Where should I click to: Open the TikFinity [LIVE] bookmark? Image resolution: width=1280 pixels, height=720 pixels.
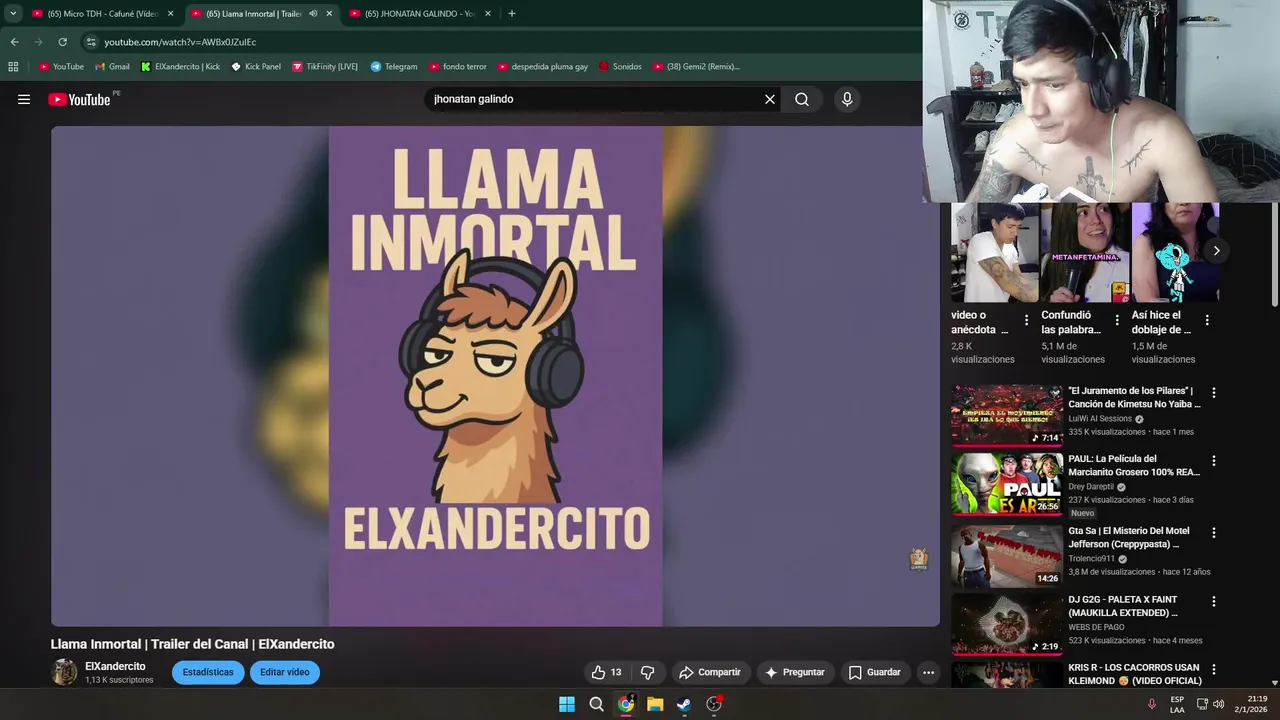(x=325, y=66)
